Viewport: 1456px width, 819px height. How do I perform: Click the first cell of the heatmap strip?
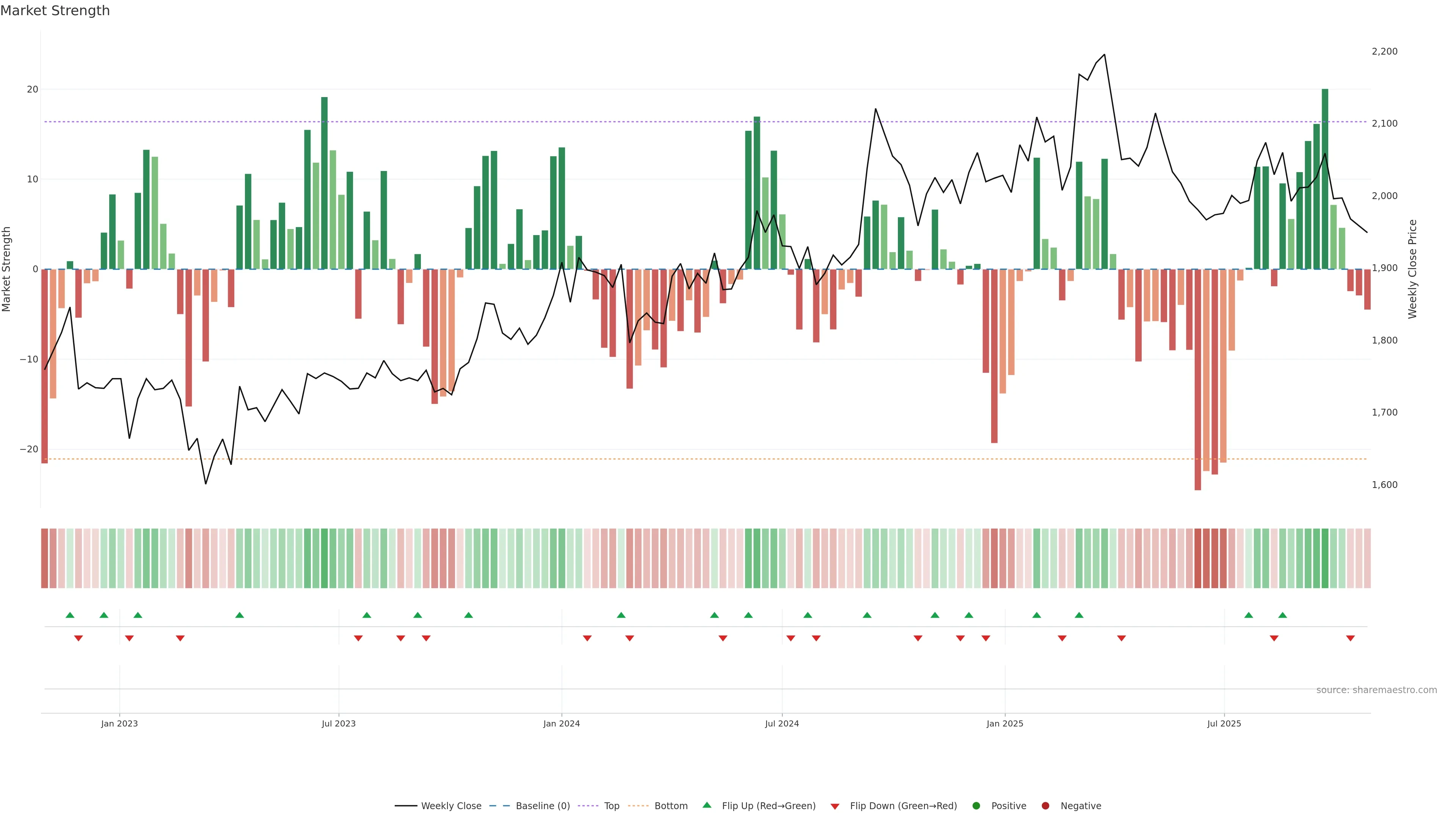(44, 559)
